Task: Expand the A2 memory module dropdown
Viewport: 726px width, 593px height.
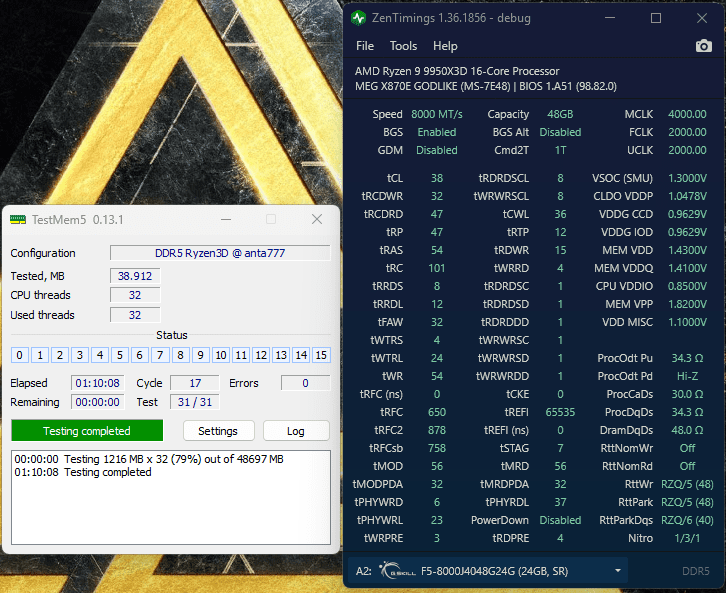Action: (x=618, y=571)
